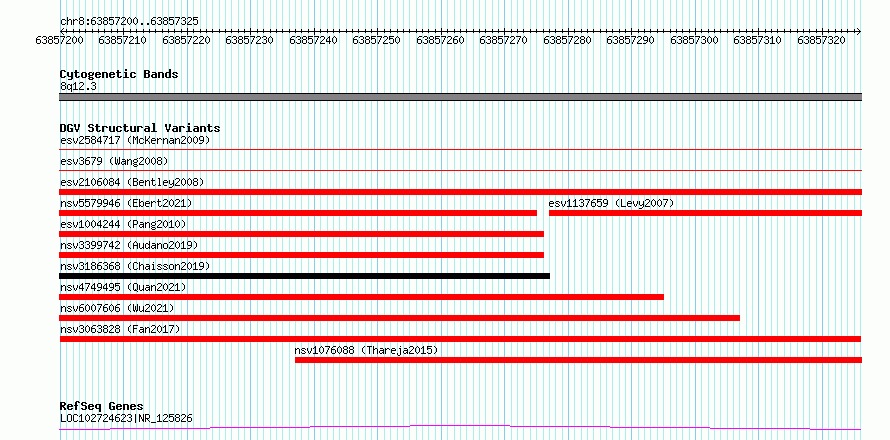Viewport: 890px width, 440px height.
Task: Open the esv2106084 (Bentley2008) variant label
Action: coord(132,182)
